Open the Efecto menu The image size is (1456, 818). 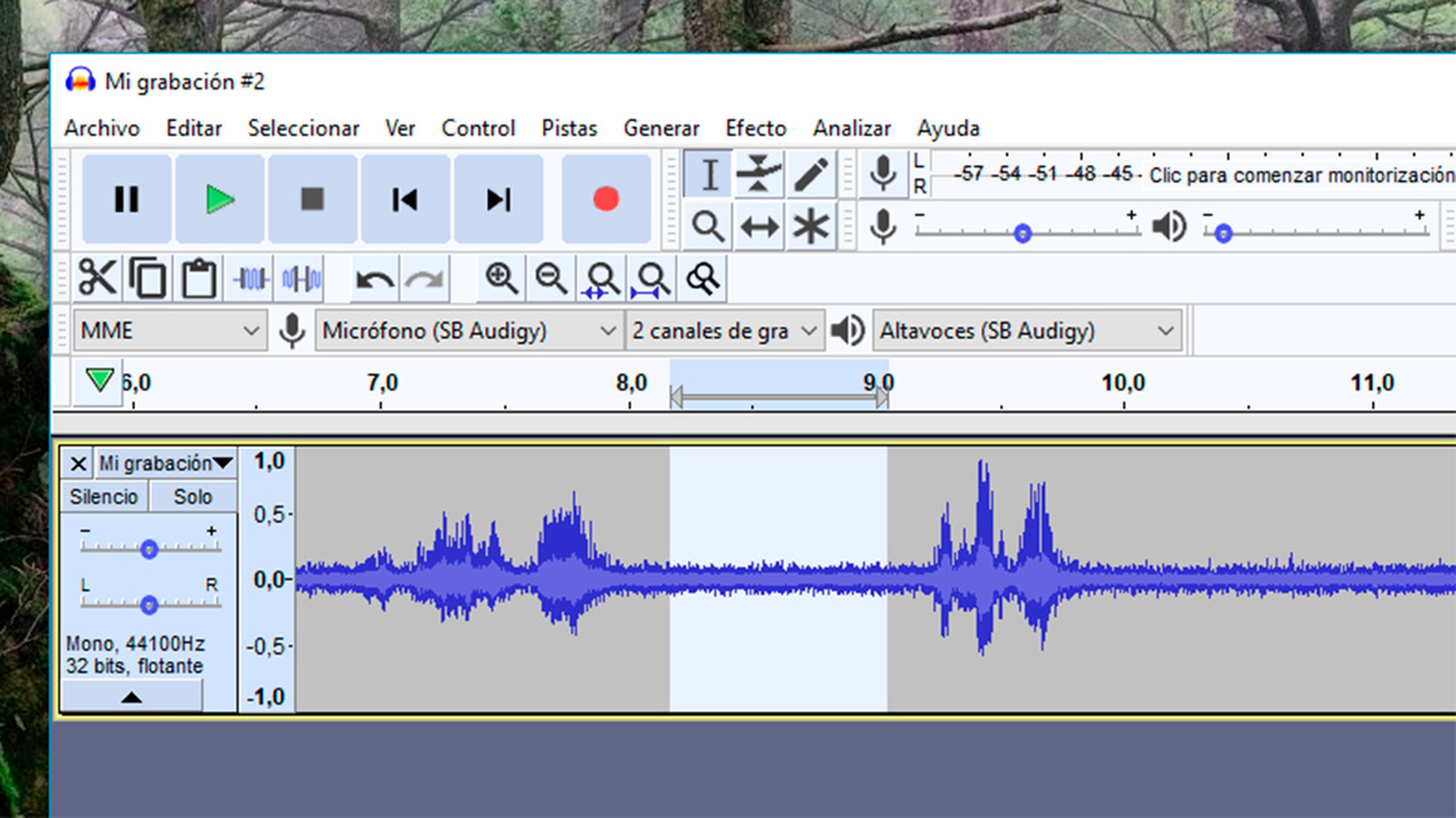click(x=756, y=129)
